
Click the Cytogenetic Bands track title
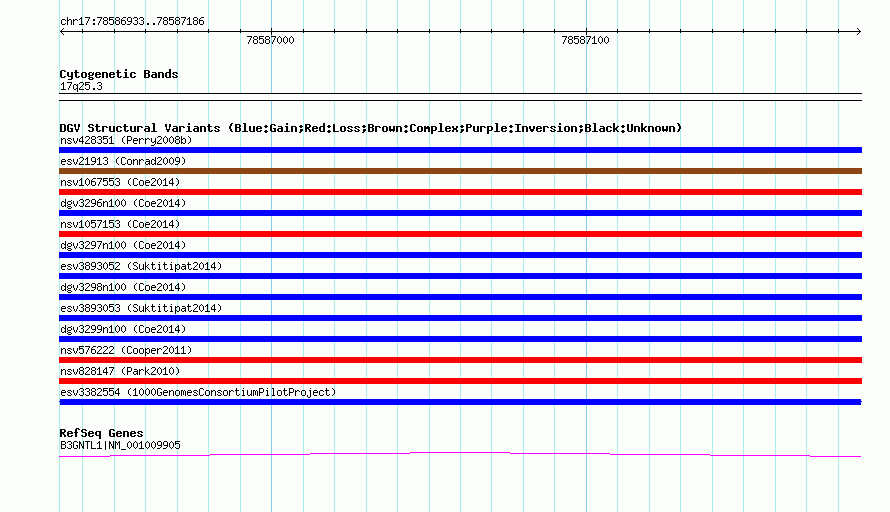(119, 74)
